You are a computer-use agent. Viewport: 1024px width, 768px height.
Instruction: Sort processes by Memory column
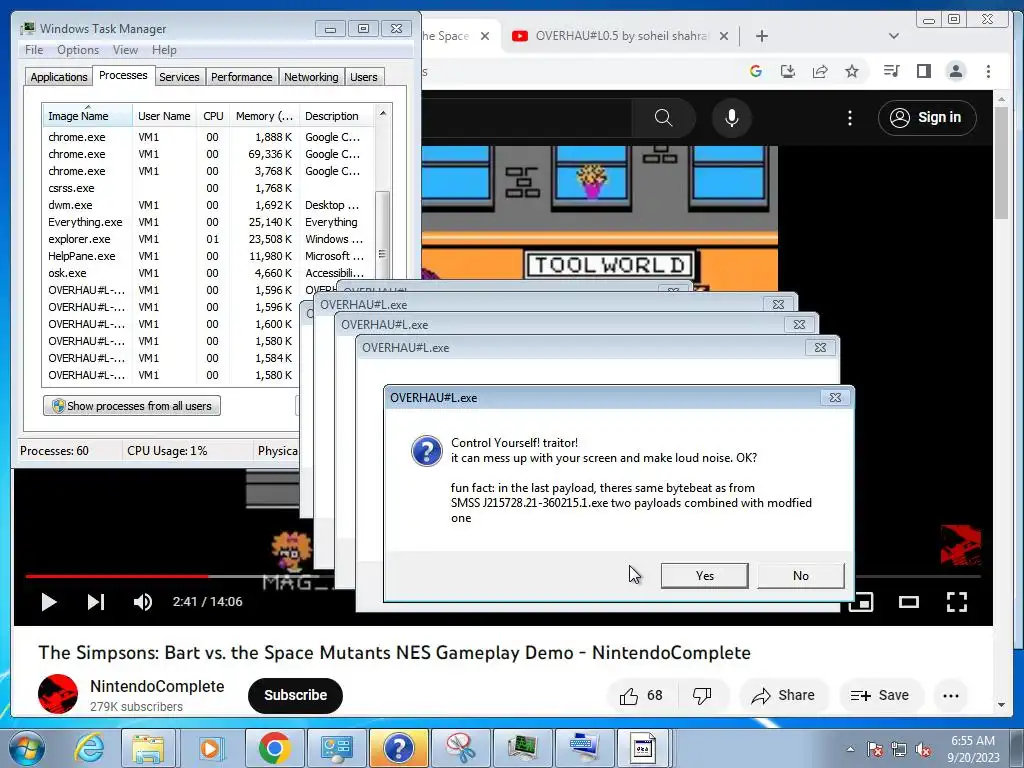tap(264, 116)
